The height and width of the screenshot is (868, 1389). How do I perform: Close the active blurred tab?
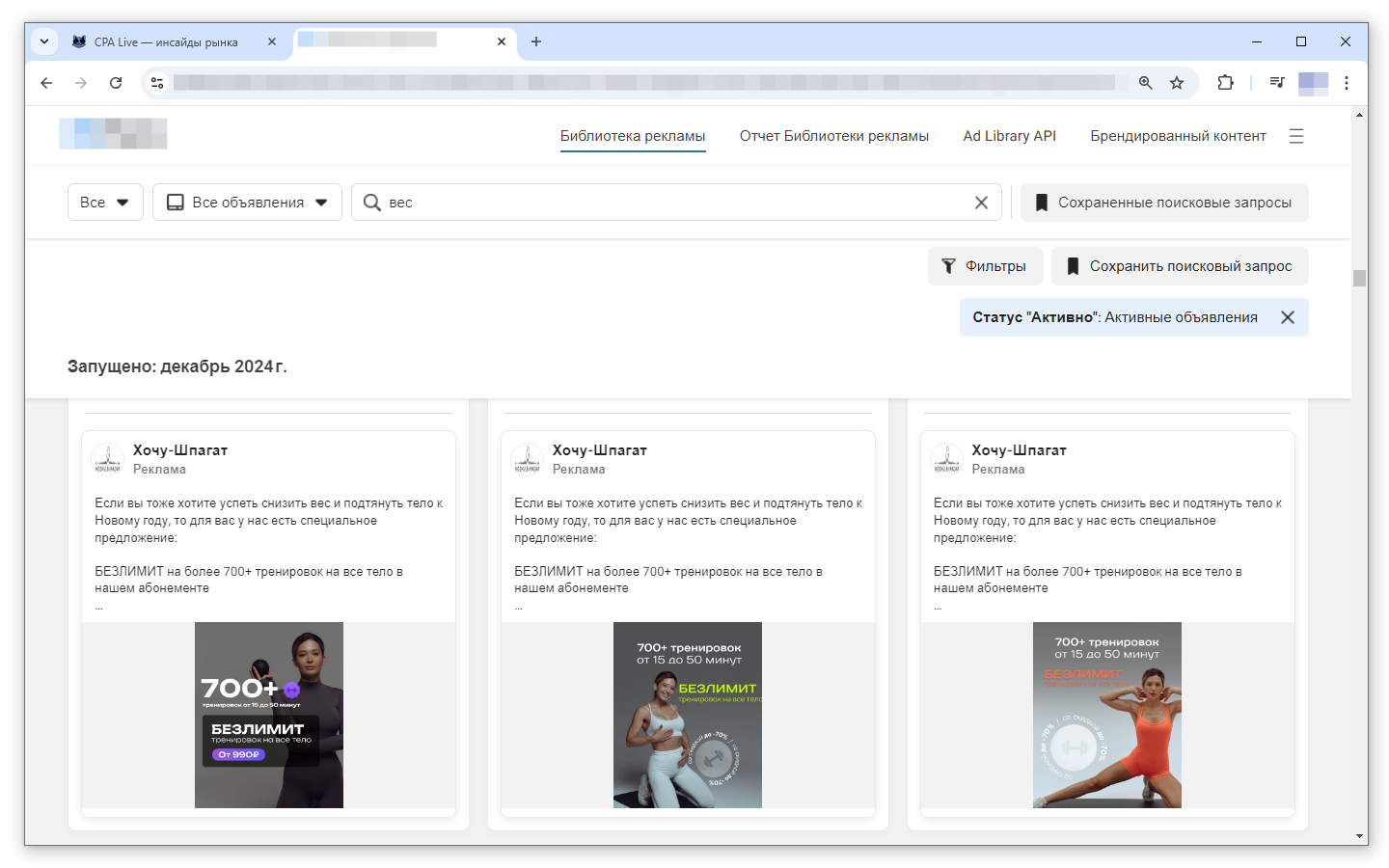click(502, 41)
